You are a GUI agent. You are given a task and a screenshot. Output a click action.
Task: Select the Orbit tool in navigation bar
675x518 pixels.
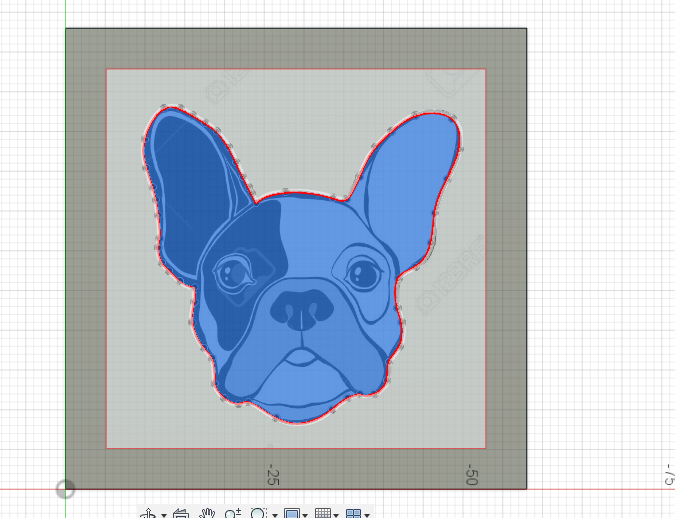149,514
